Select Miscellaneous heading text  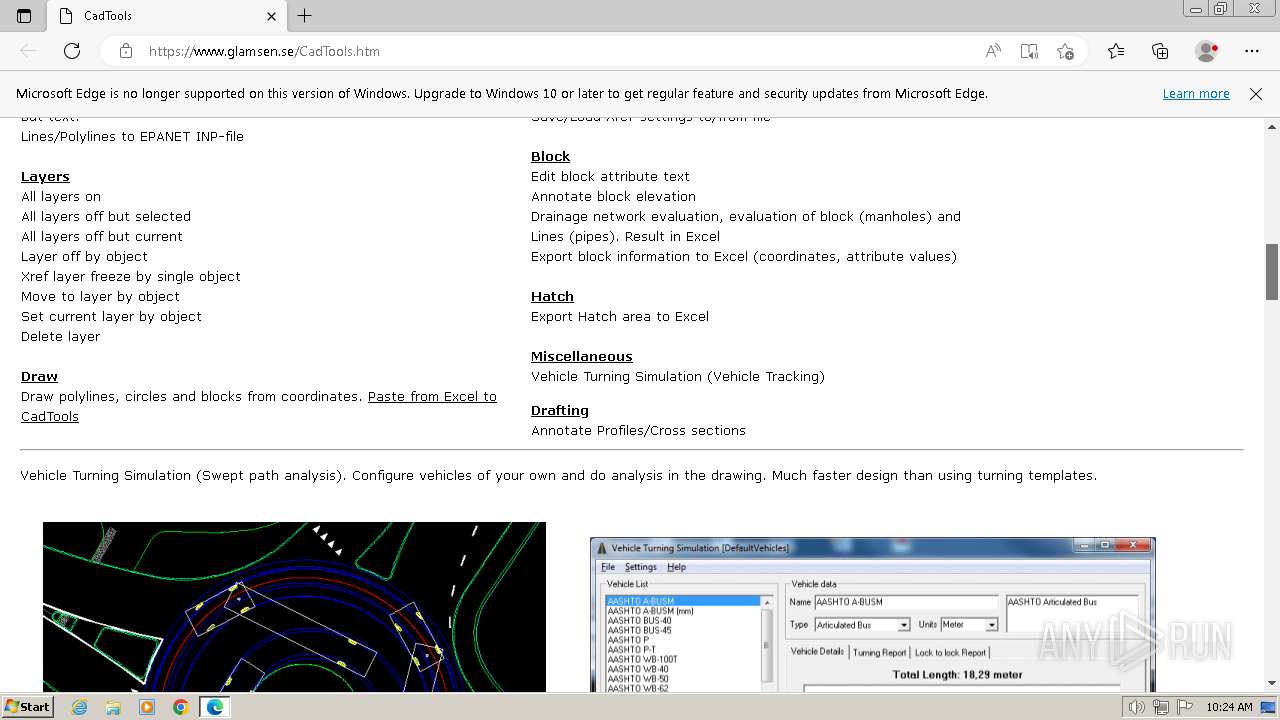tap(582, 356)
